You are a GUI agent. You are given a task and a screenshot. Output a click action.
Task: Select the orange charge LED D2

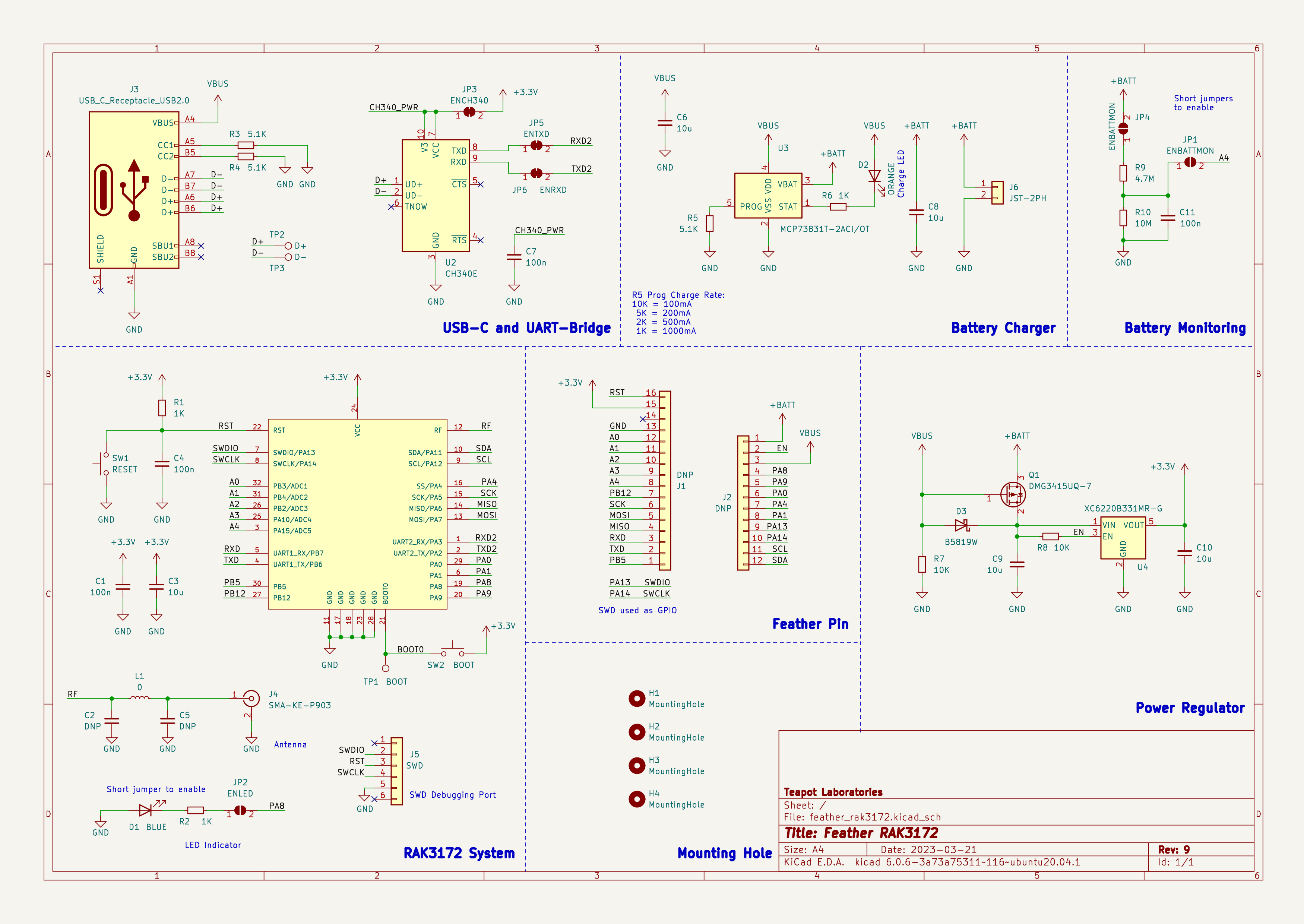pyautogui.click(x=874, y=177)
